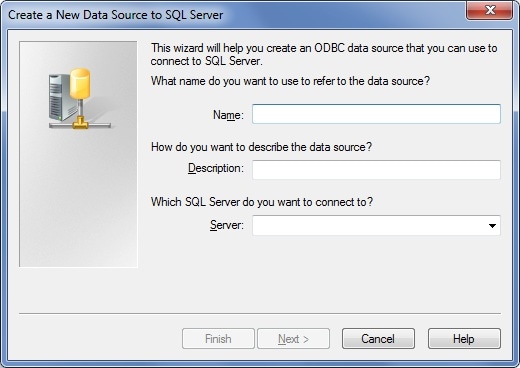Screen dimensions: 520x368
Task: Close the dialog with the red X
Action: (x=489, y=10)
